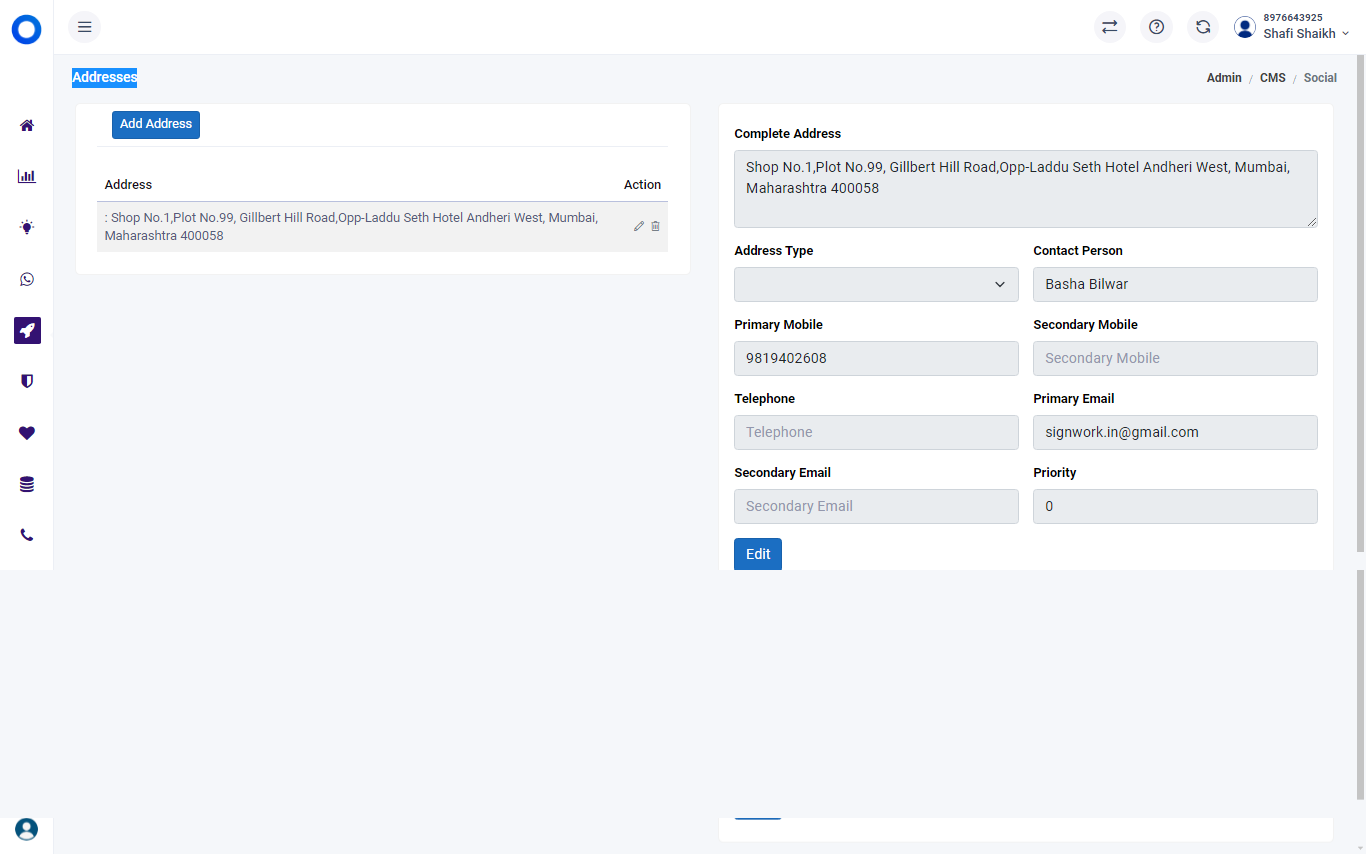Screen dimensions: 1366x854
Task: Click the phone number 8976643925 in header
Action: pyautogui.click(x=1293, y=18)
